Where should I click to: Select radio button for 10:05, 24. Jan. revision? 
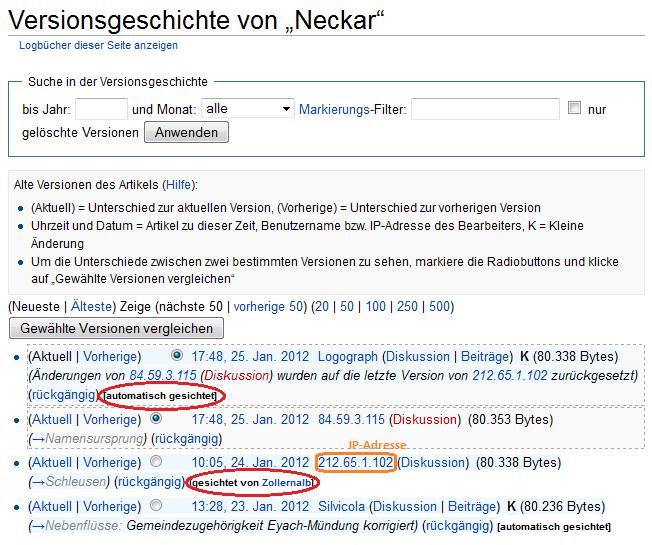pyautogui.click(x=156, y=462)
